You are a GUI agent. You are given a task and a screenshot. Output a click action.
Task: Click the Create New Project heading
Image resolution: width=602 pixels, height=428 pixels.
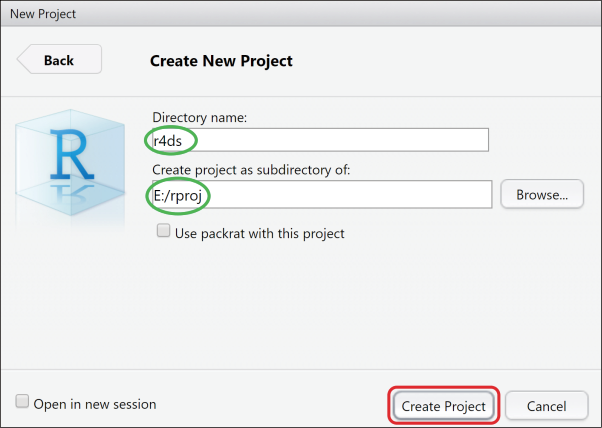tap(221, 61)
